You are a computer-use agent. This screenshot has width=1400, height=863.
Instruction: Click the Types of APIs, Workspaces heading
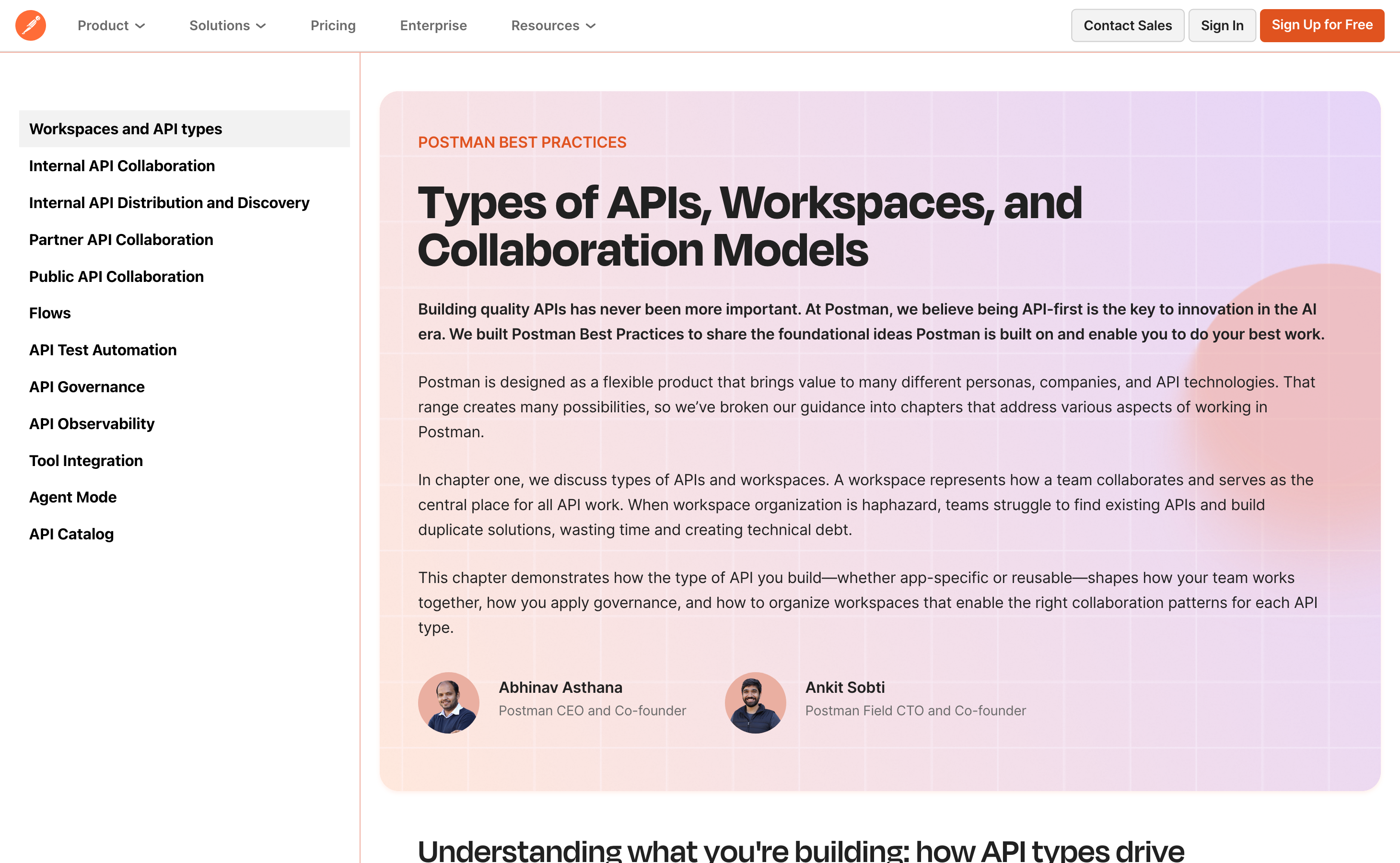750,226
